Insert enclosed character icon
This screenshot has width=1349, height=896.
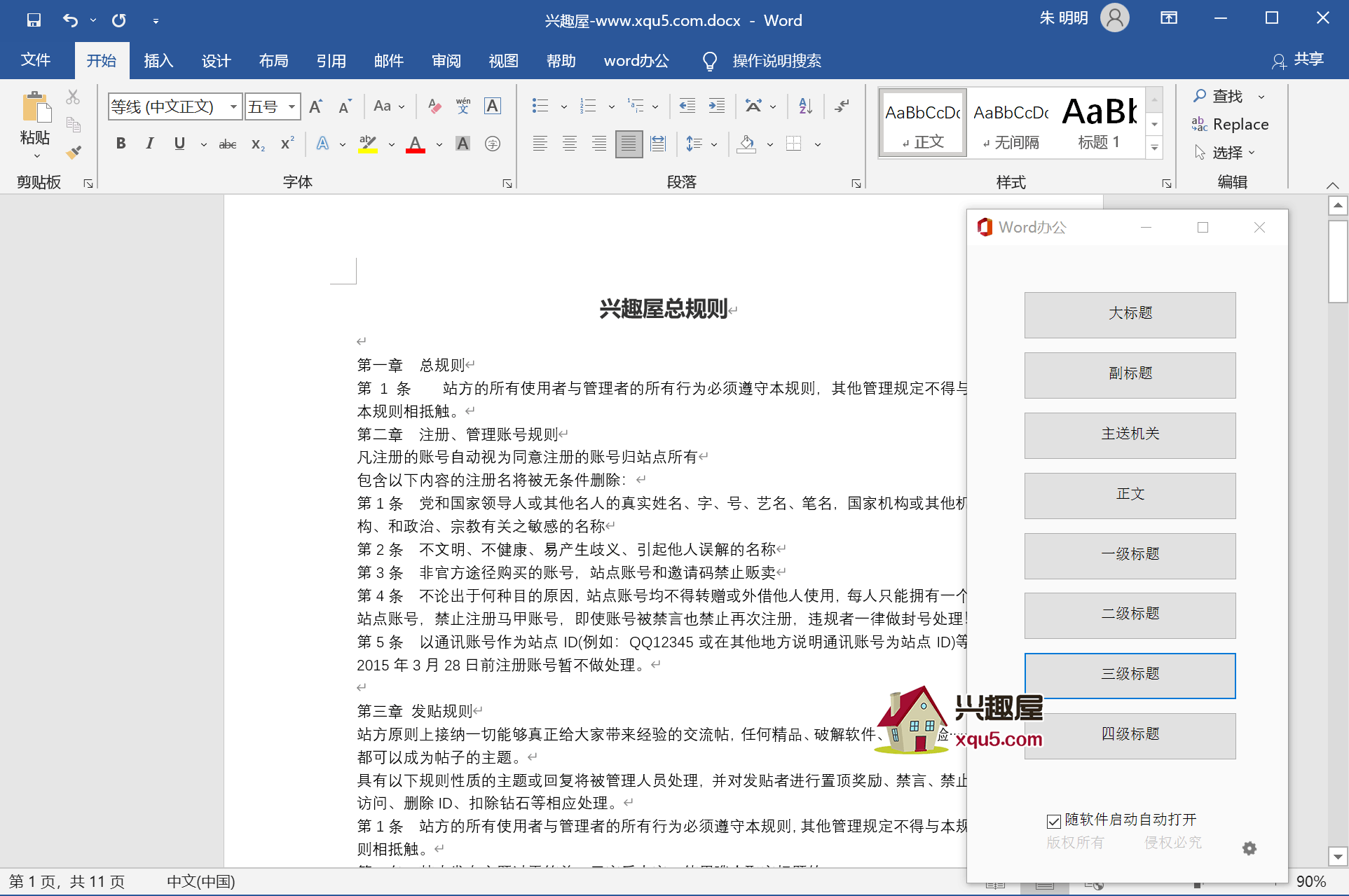point(493,144)
